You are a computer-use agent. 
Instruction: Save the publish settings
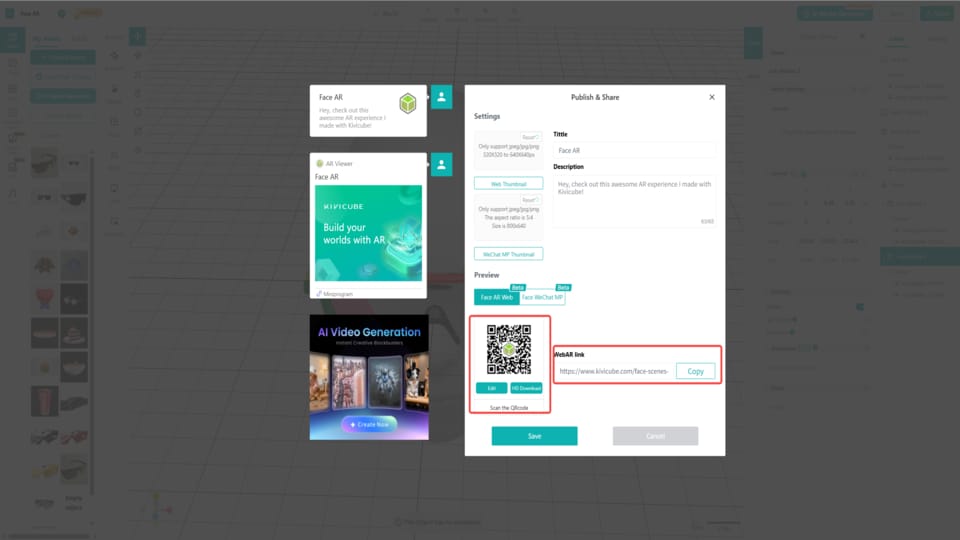[534, 436]
